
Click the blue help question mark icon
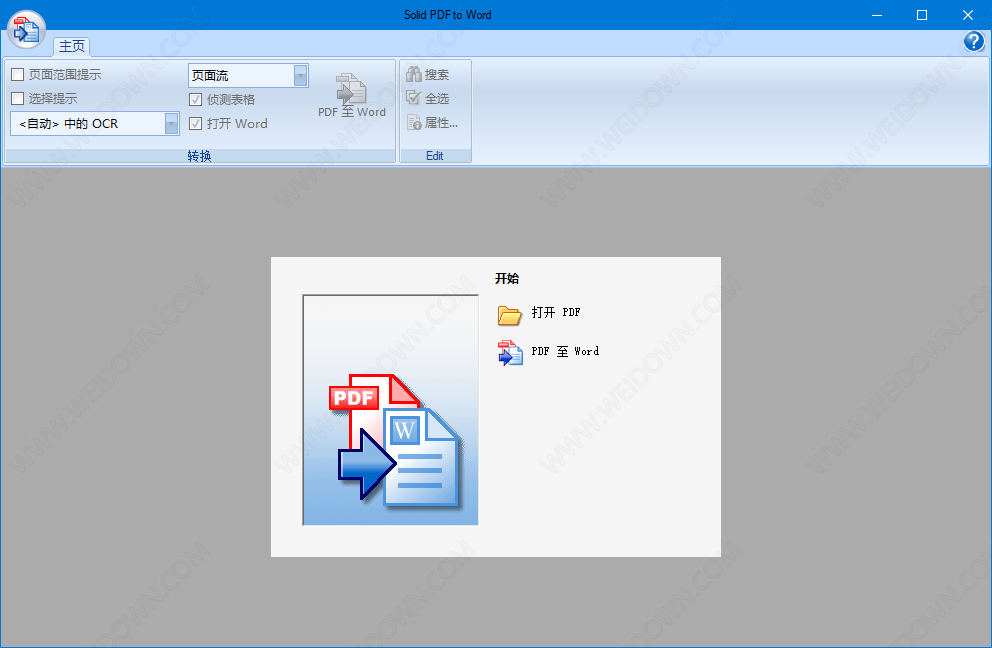pos(974,42)
